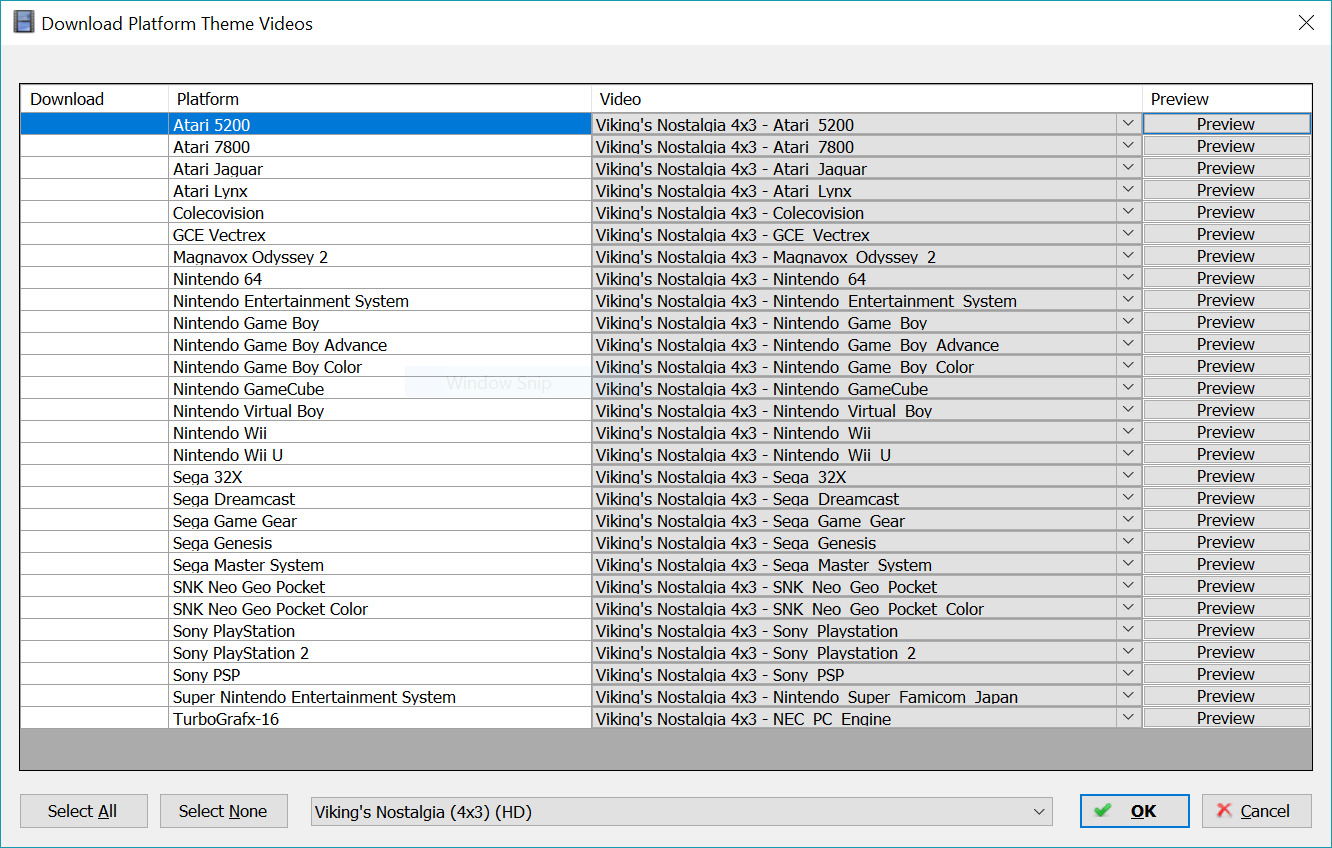Select Nintendo Game Boy Advance platform cell
Screen dimensions: 1332x848
pos(380,344)
